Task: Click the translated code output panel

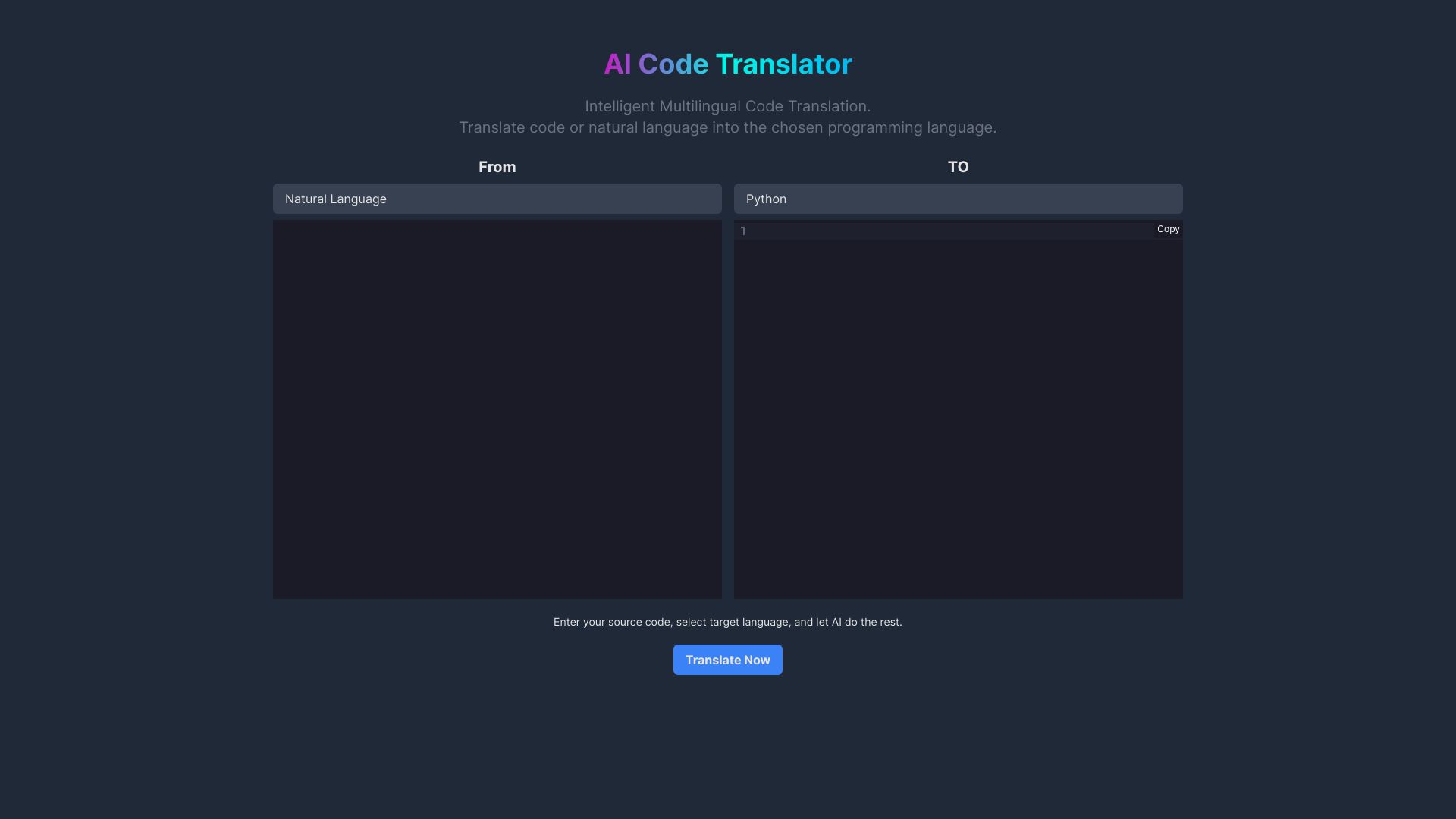Action: pos(958,417)
